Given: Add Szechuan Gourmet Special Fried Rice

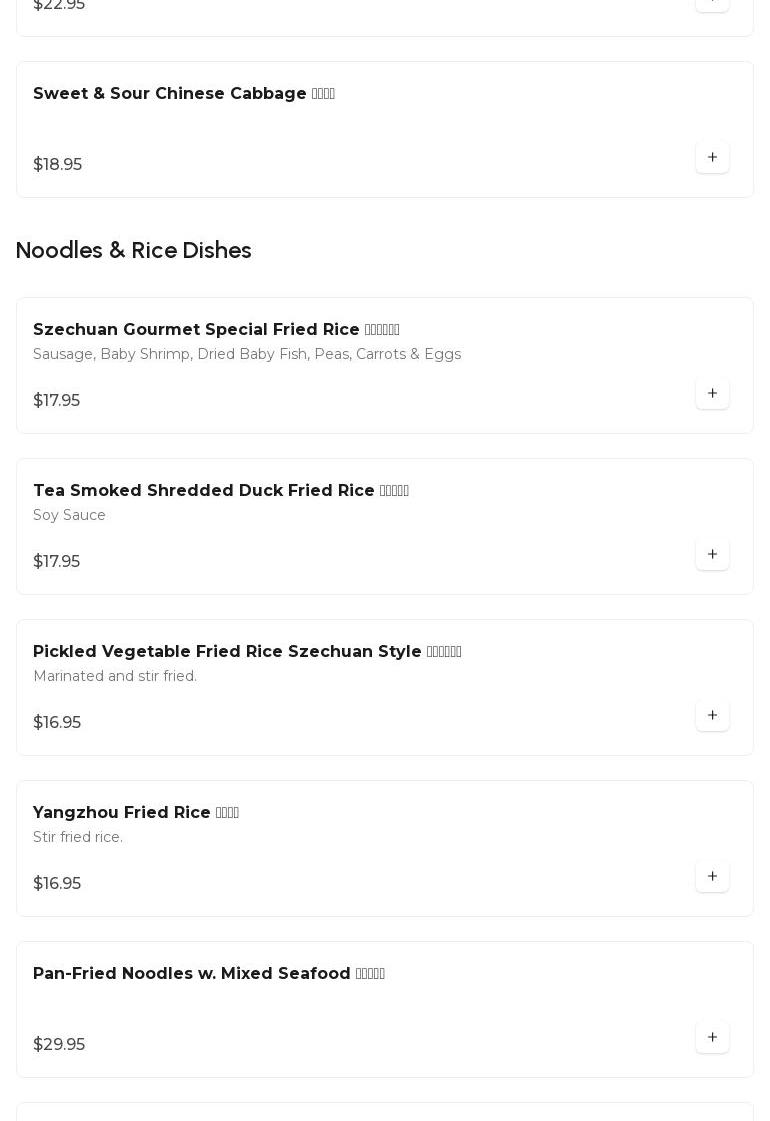Looking at the screenshot, I should 712,393.
